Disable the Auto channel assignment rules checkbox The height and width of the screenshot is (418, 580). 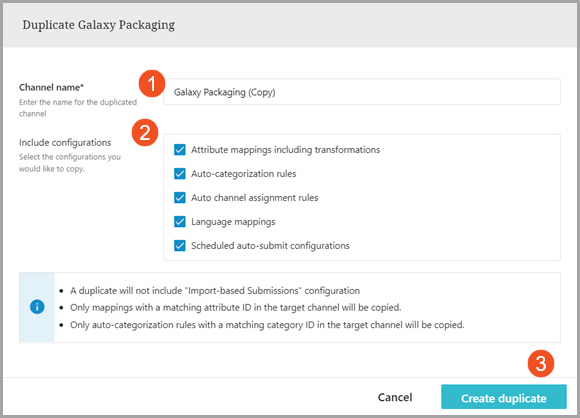click(180, 198)
